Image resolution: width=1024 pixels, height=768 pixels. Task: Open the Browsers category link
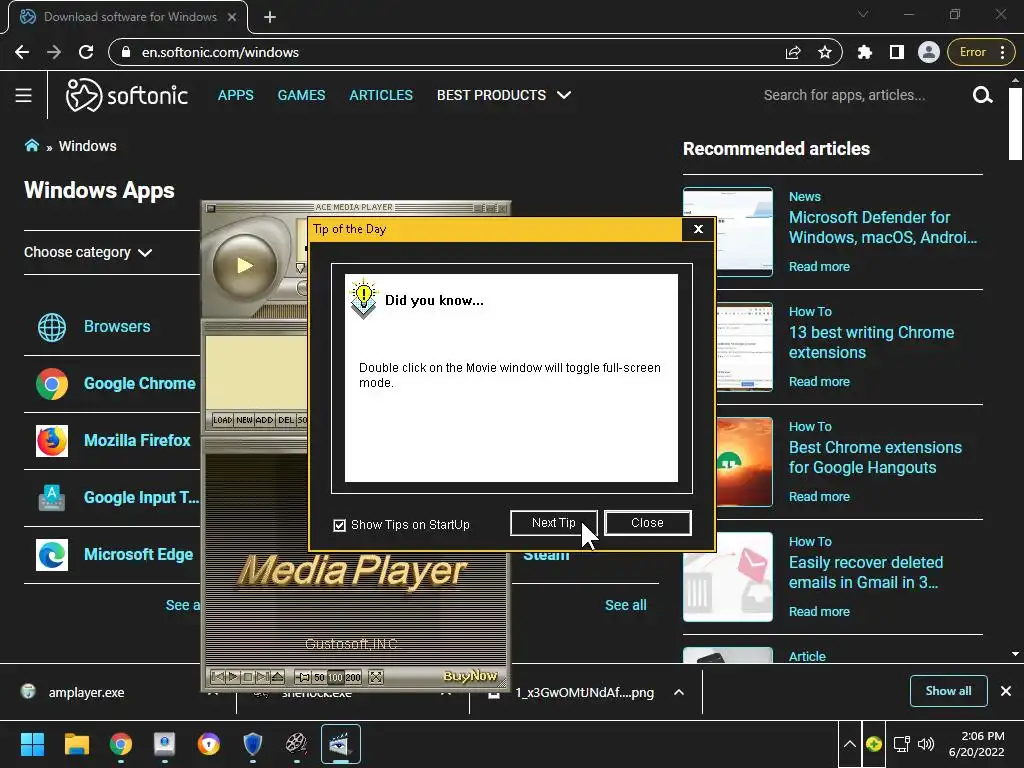coord(117,327)
